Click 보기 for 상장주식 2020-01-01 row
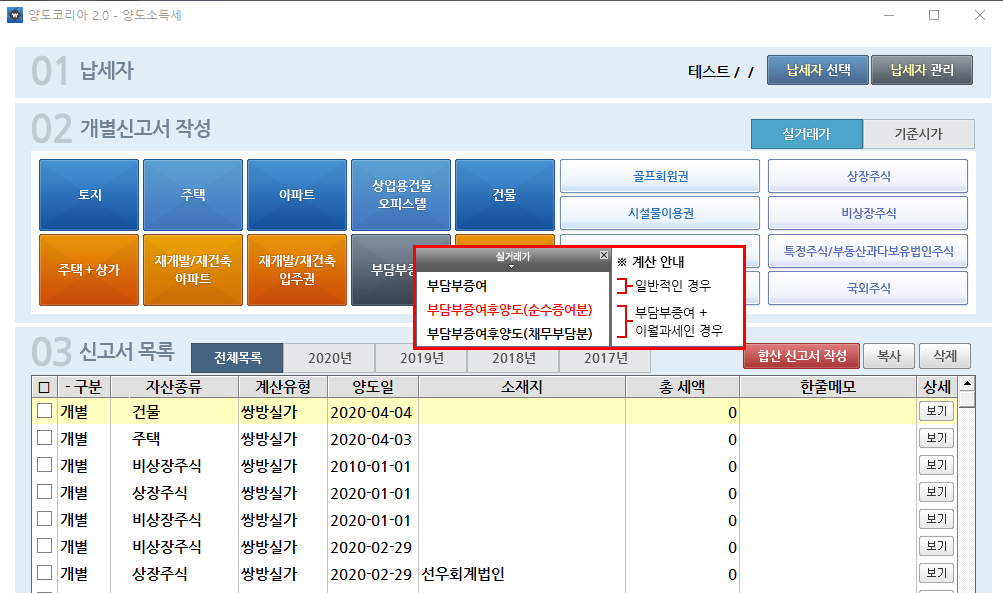This screenshot has height=593, width=1003. click(x=936, y=491)
